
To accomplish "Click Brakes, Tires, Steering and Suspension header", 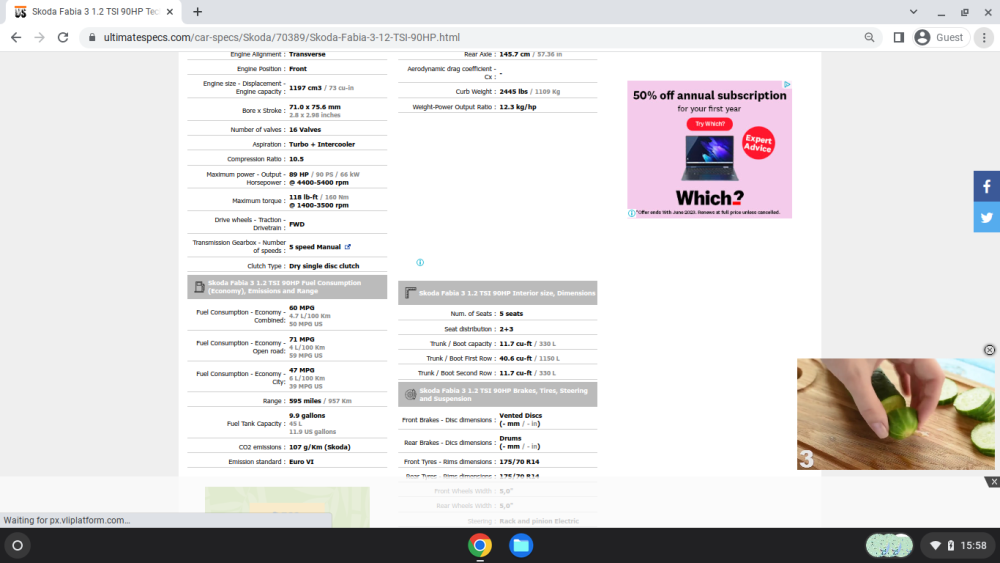I will [x=497, y=394].
